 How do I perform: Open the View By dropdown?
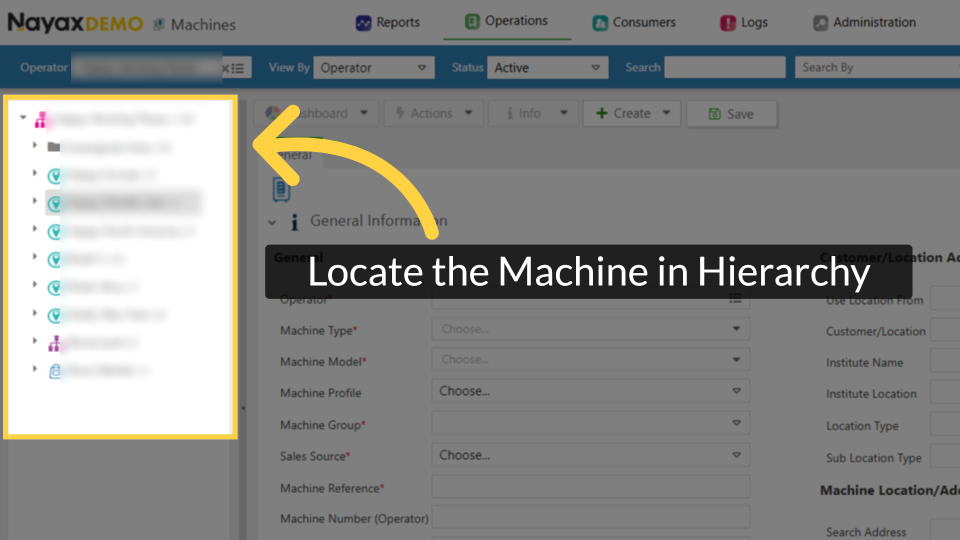(374, 68)
